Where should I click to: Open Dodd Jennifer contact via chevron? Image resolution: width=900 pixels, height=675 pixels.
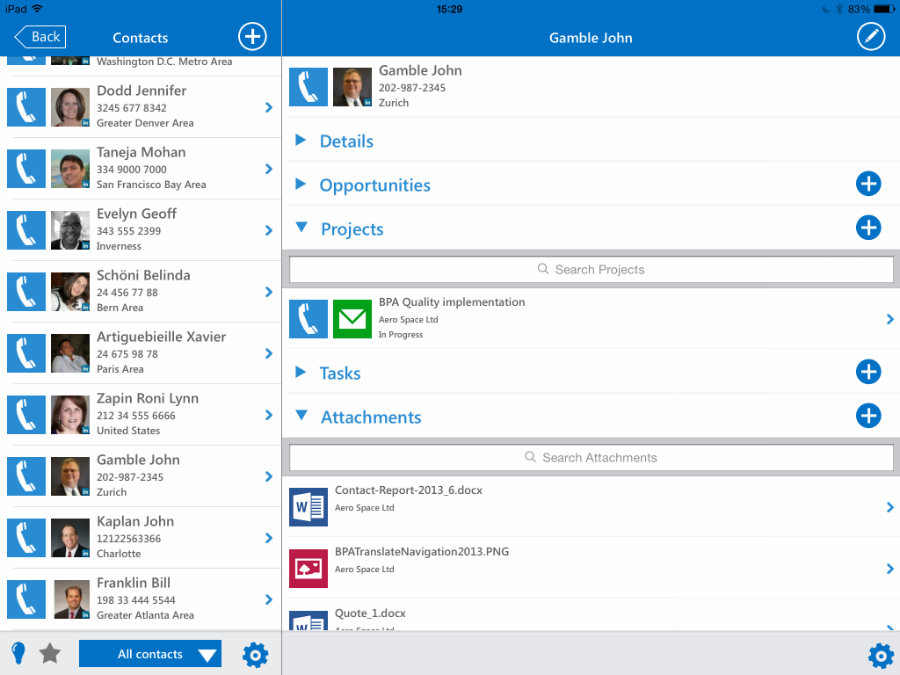tap(269, 107)
